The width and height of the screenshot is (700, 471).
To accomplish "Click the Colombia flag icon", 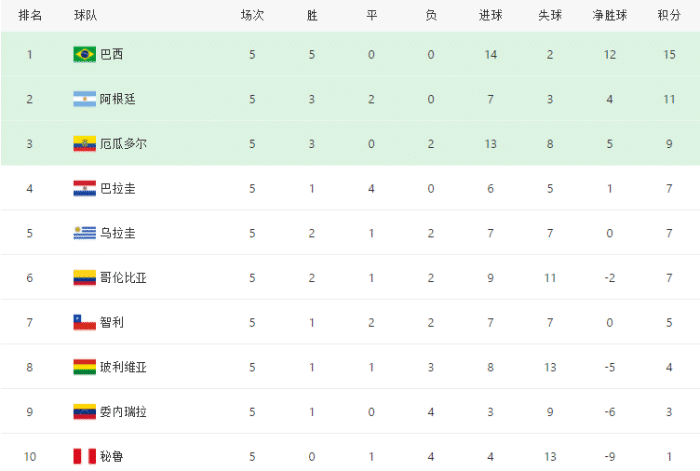I will coord(84,278).
